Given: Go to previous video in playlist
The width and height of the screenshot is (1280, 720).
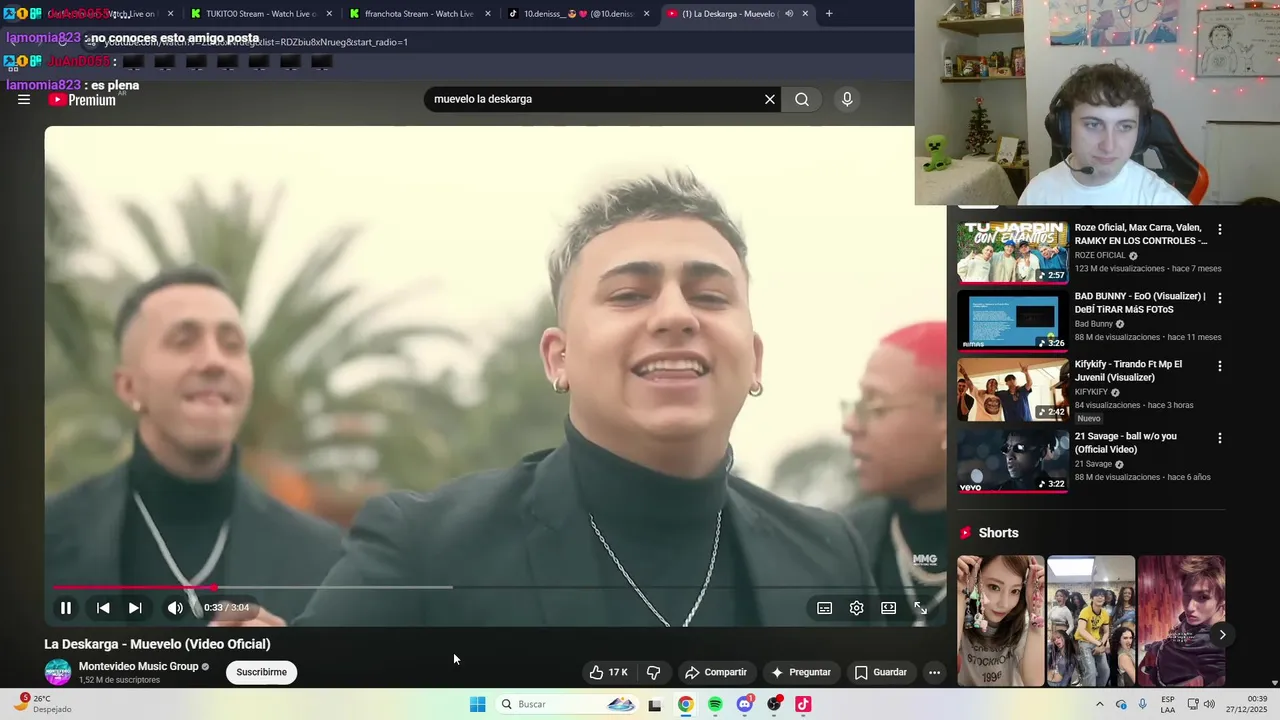Looking at the screenshot, I should (103, 607).
